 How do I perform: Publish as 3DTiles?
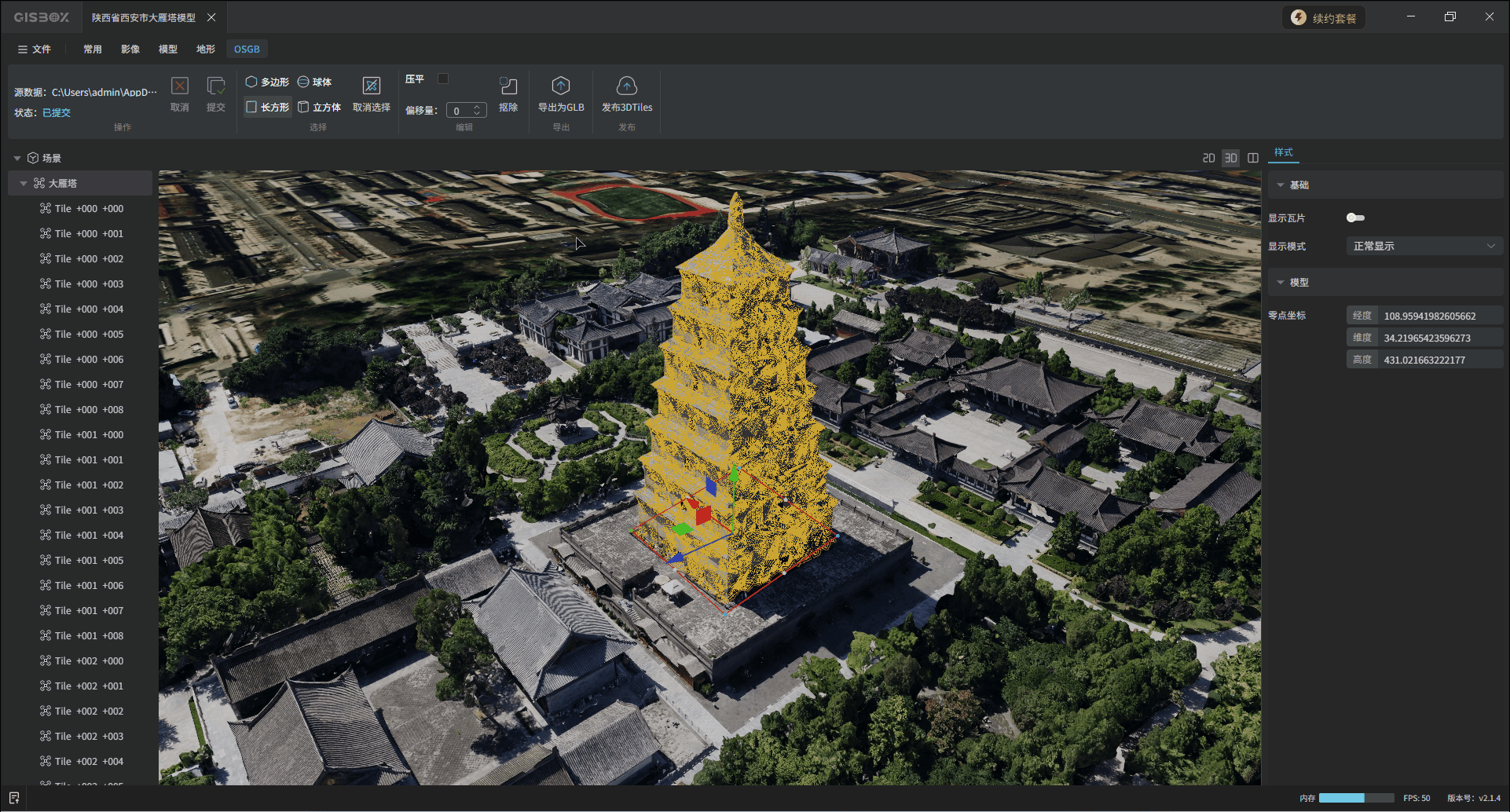click(626, 86)
